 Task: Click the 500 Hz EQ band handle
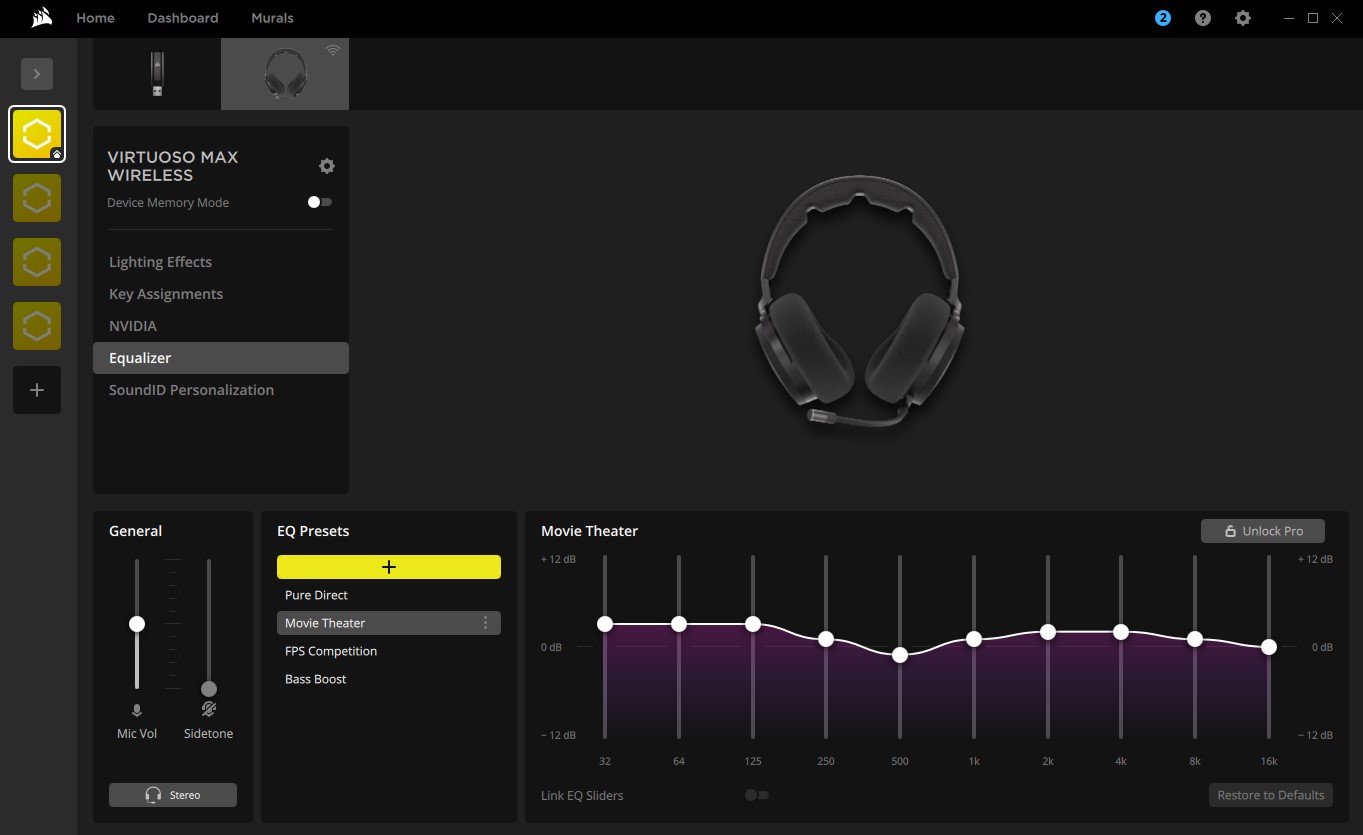900,655
